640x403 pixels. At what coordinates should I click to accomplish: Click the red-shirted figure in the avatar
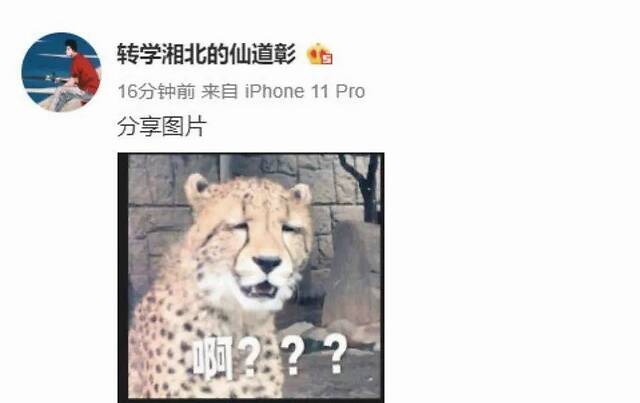tap(83, 71)
